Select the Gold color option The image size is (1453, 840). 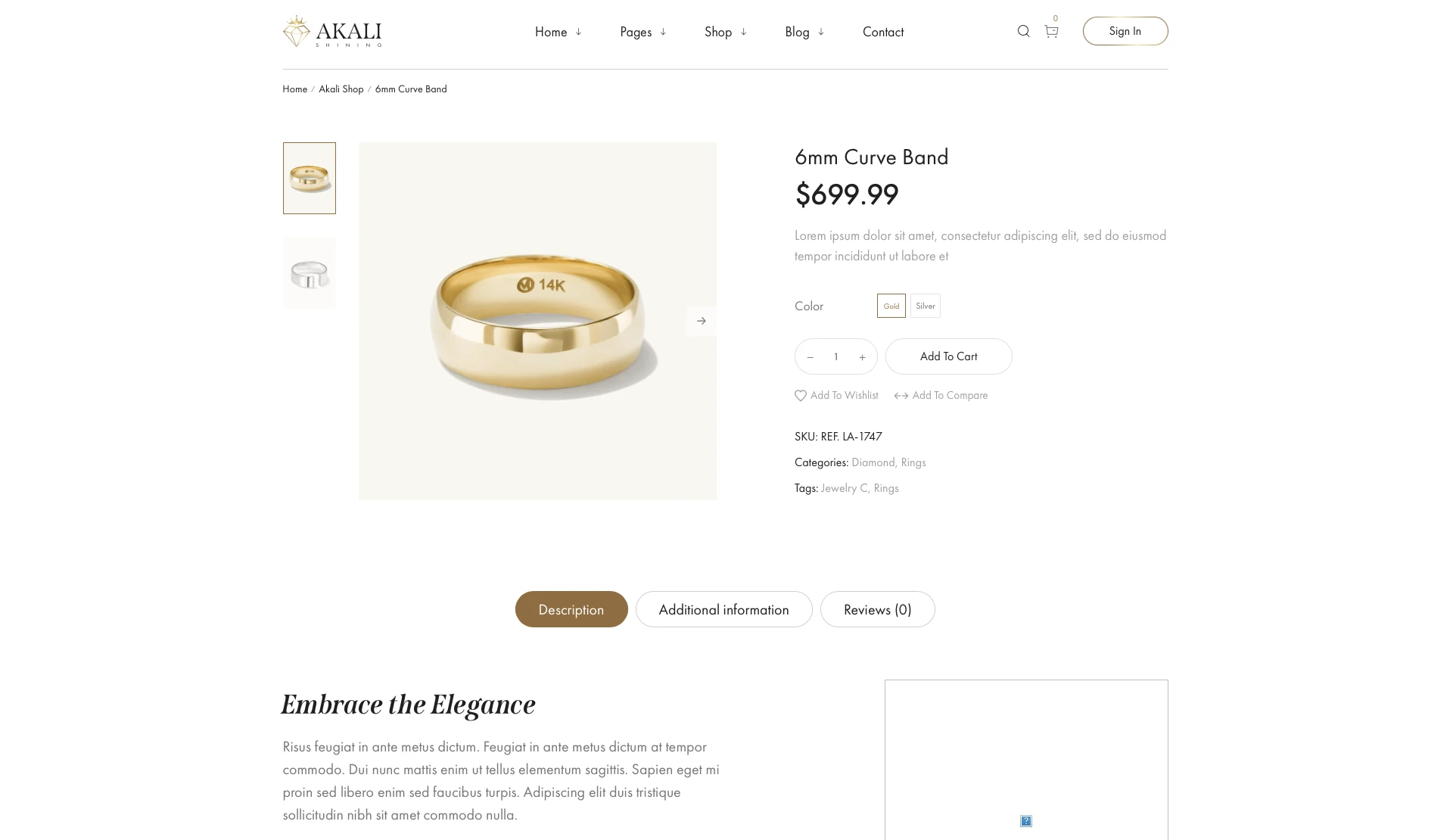pos(891,306)
